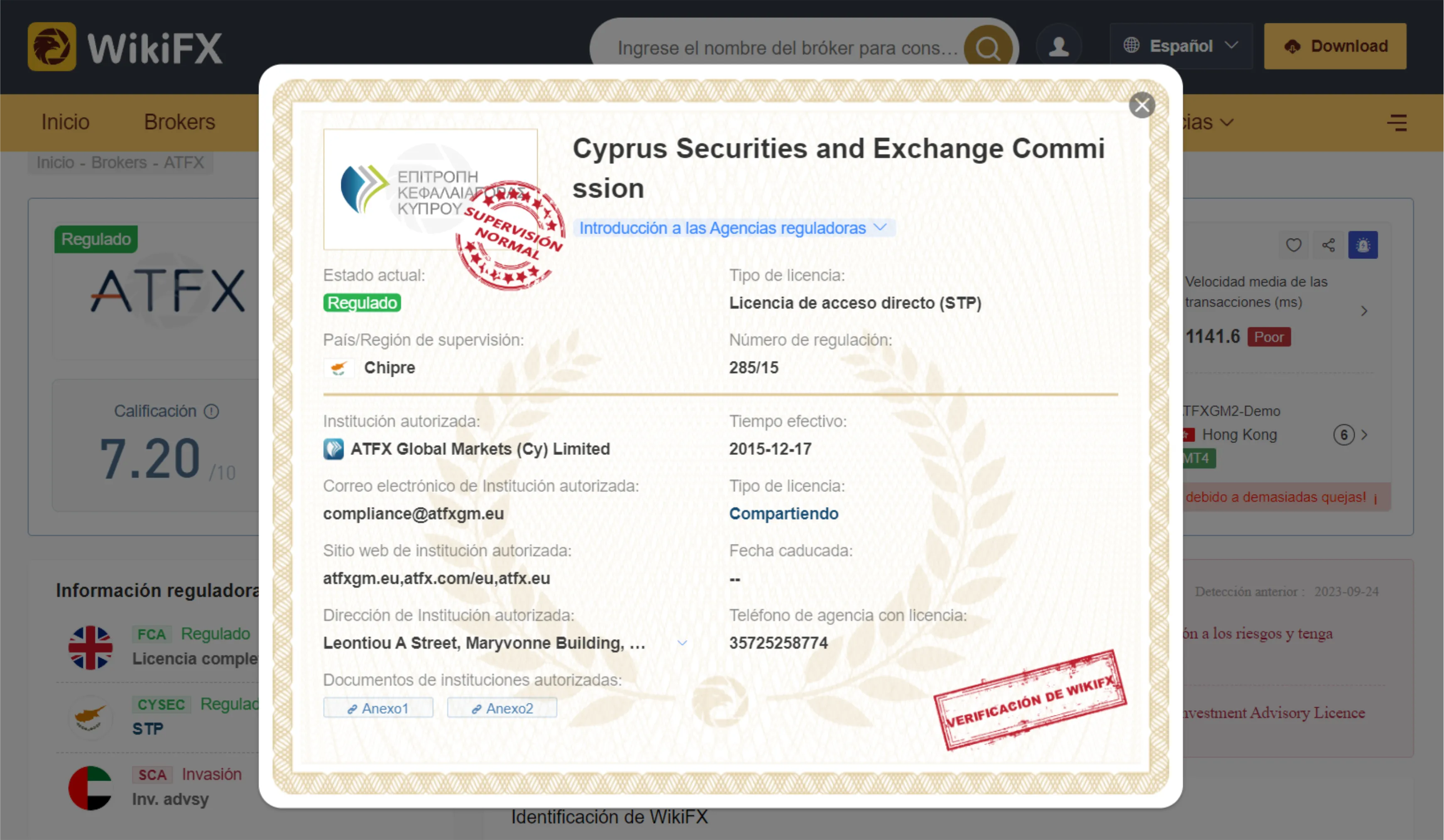Click the Compartiendo license type link
Screen dimensions: 1444x840
tap(783, 513)
